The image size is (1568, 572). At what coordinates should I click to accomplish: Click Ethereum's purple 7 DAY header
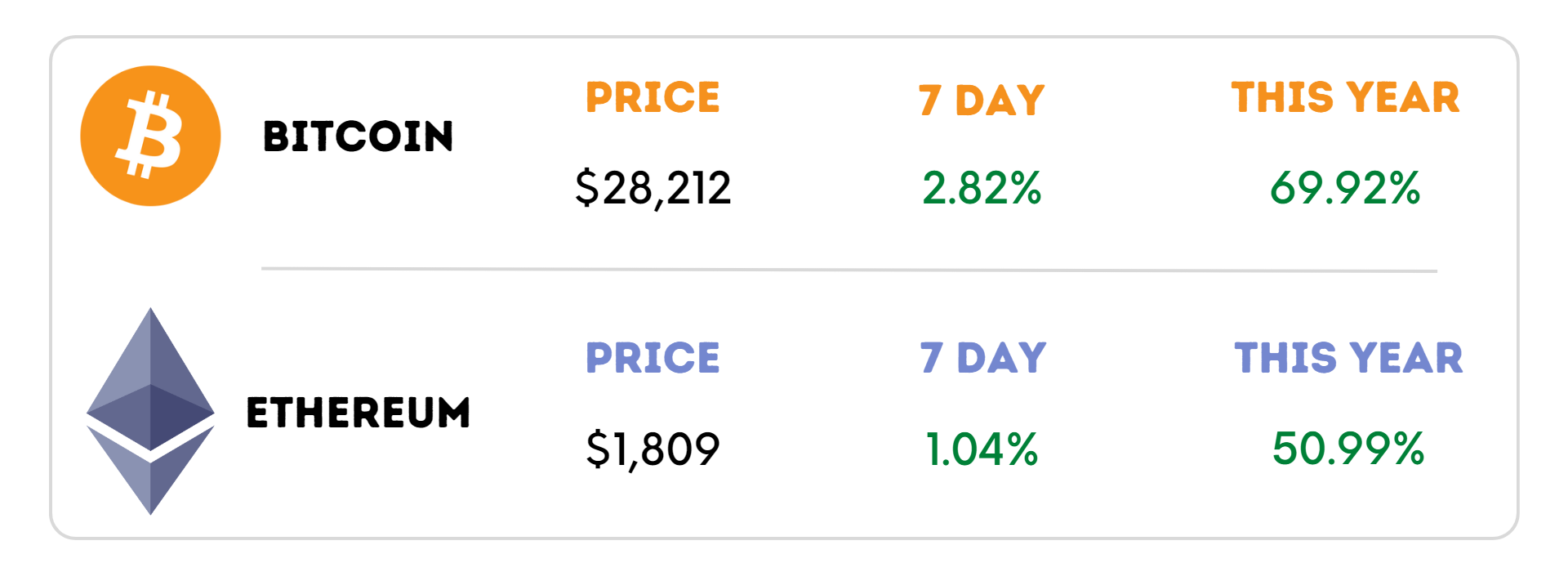(982, 358)
